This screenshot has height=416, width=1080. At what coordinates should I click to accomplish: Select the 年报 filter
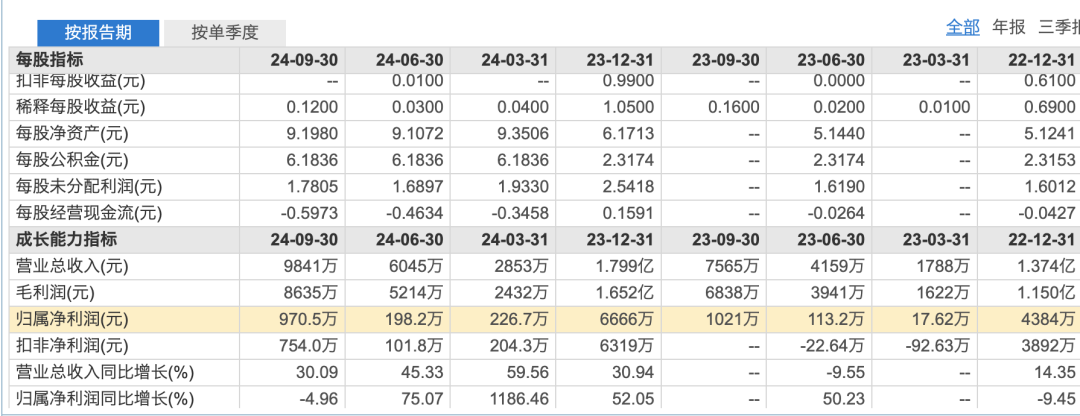point(1009,27)
